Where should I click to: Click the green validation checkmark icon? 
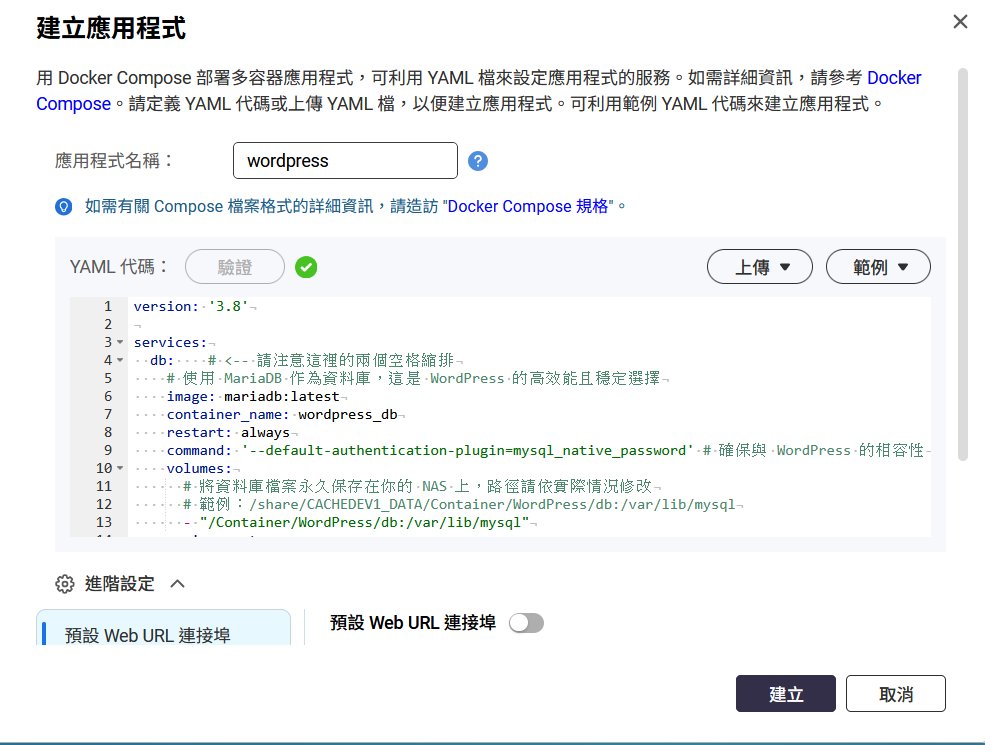coord(306,267)
